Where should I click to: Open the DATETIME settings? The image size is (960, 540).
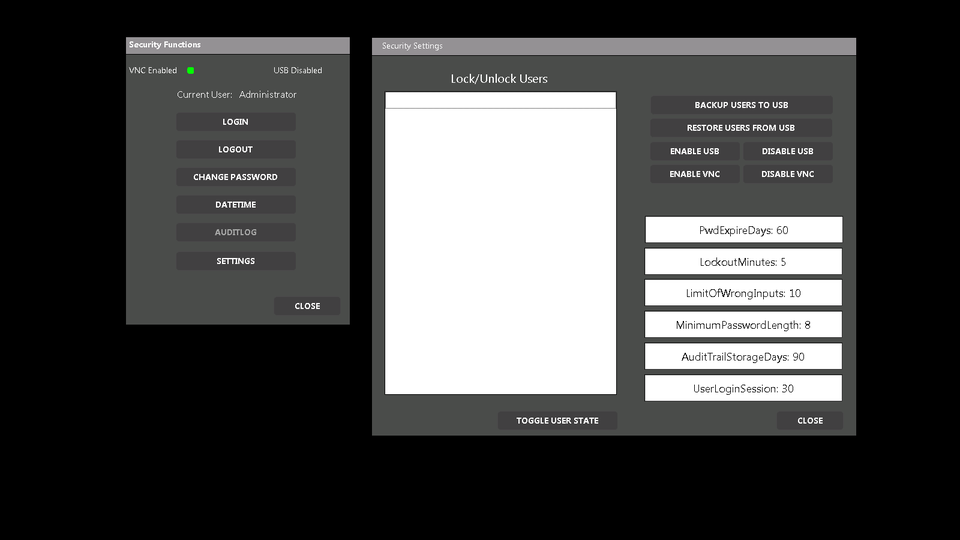pyautogui.click(x=236, y=205)
